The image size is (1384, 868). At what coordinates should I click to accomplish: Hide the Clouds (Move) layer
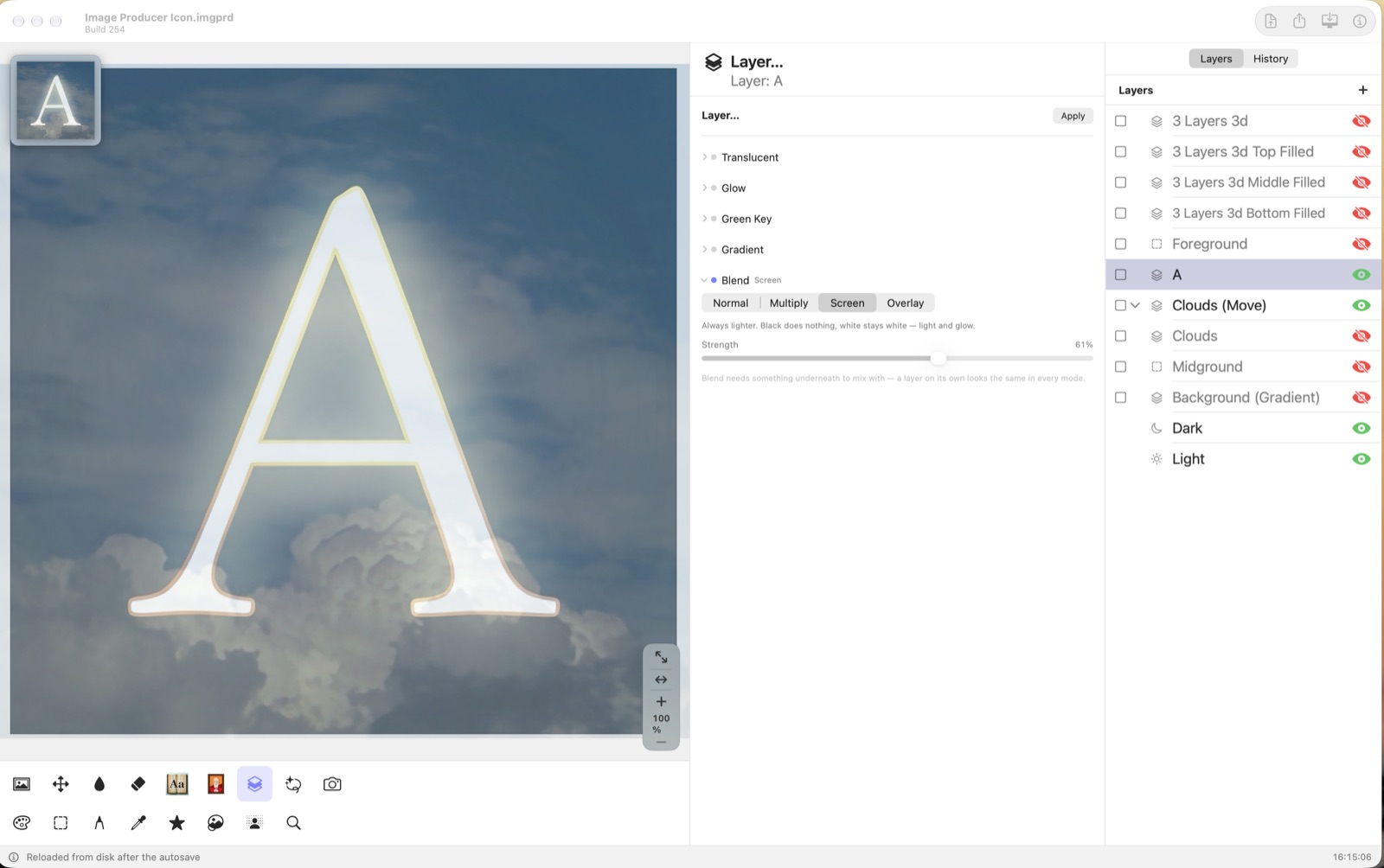(x=1361, y=305)
